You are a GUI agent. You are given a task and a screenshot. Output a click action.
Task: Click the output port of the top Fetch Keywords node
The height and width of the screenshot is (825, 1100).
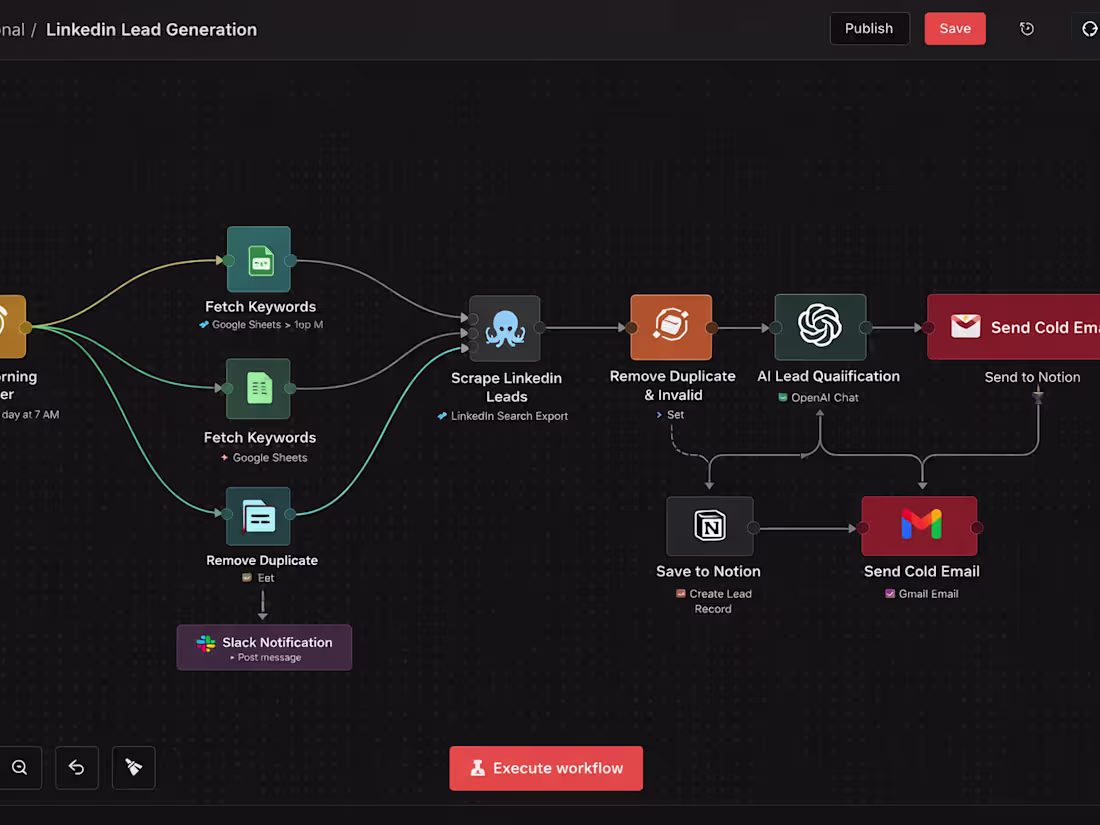coord(290,260)
